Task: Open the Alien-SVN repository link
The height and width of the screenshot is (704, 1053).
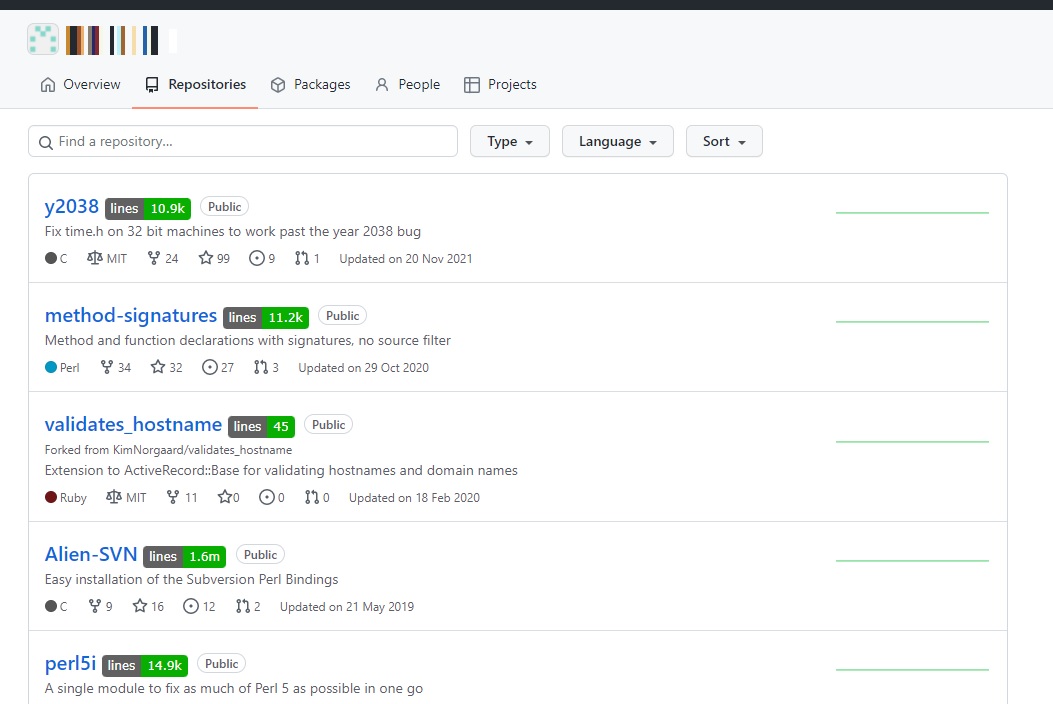Action: click(91, 554)
